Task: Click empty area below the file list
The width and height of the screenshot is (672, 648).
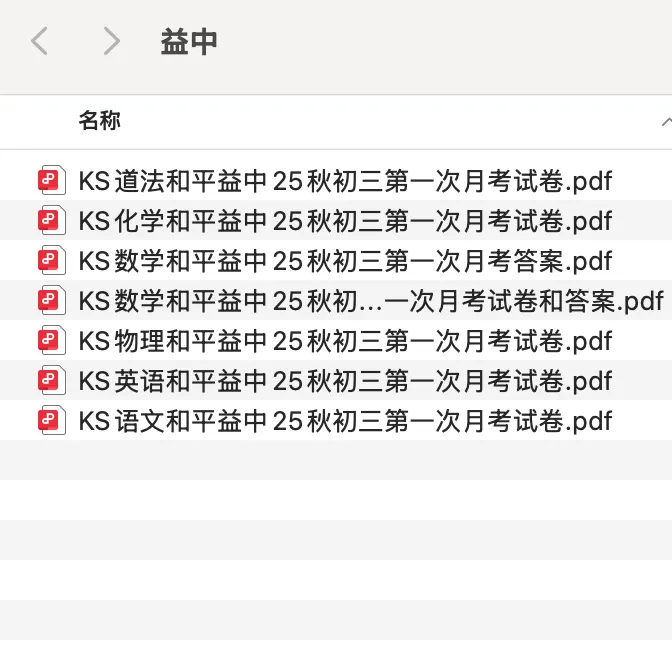Action: (x=336, y=540)
